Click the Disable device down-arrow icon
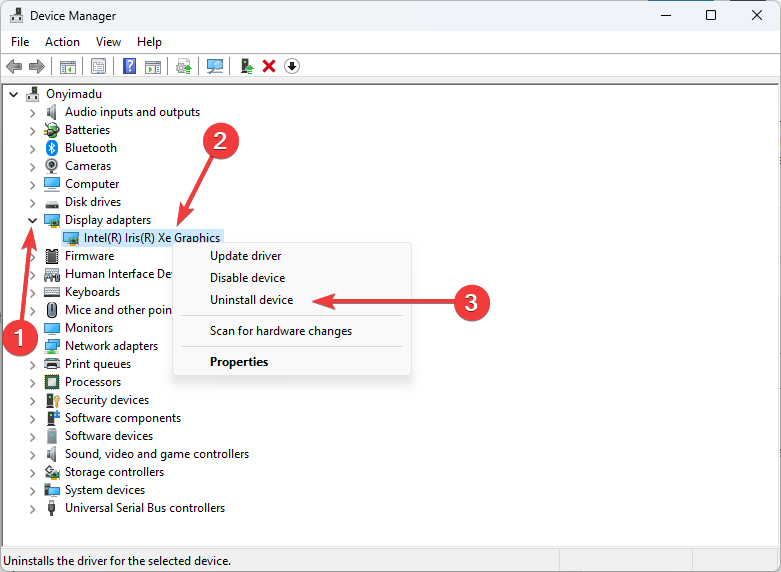This screenshot has width=781, height=572. 292,66
